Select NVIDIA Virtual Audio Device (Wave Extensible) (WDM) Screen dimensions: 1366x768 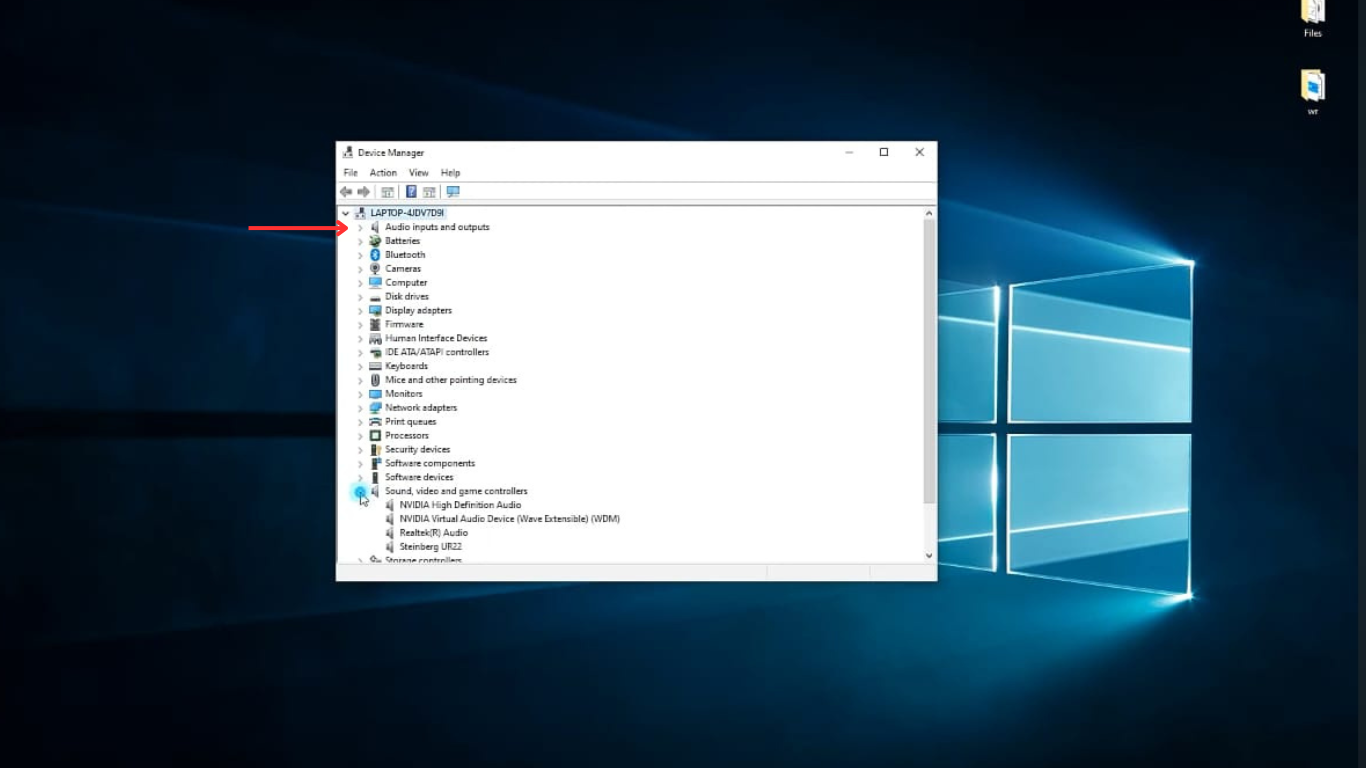[x=510, y=519]
